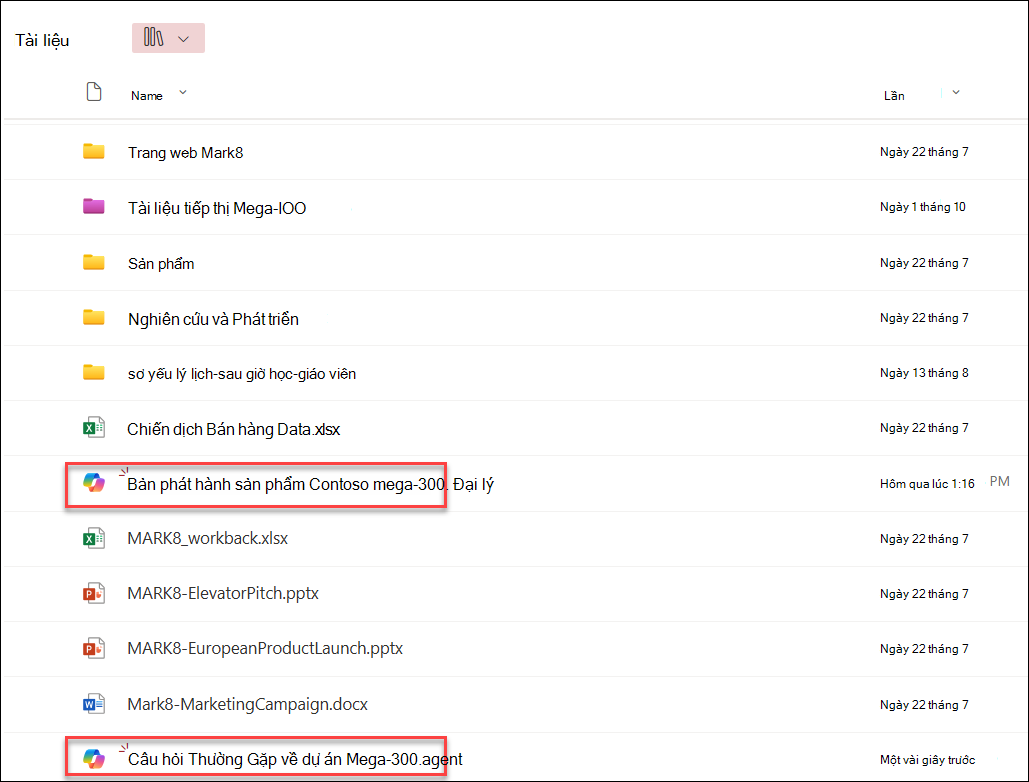
Task: Click date 'Ngày 1 tháng 10'
Action: click(x=923, y=207)
